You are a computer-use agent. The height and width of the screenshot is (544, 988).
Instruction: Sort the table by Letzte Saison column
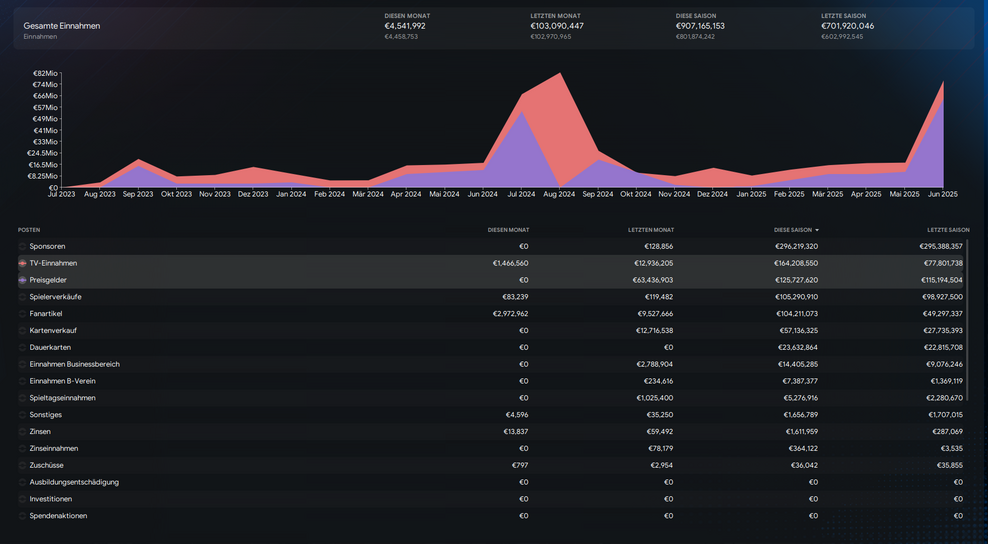948,230
